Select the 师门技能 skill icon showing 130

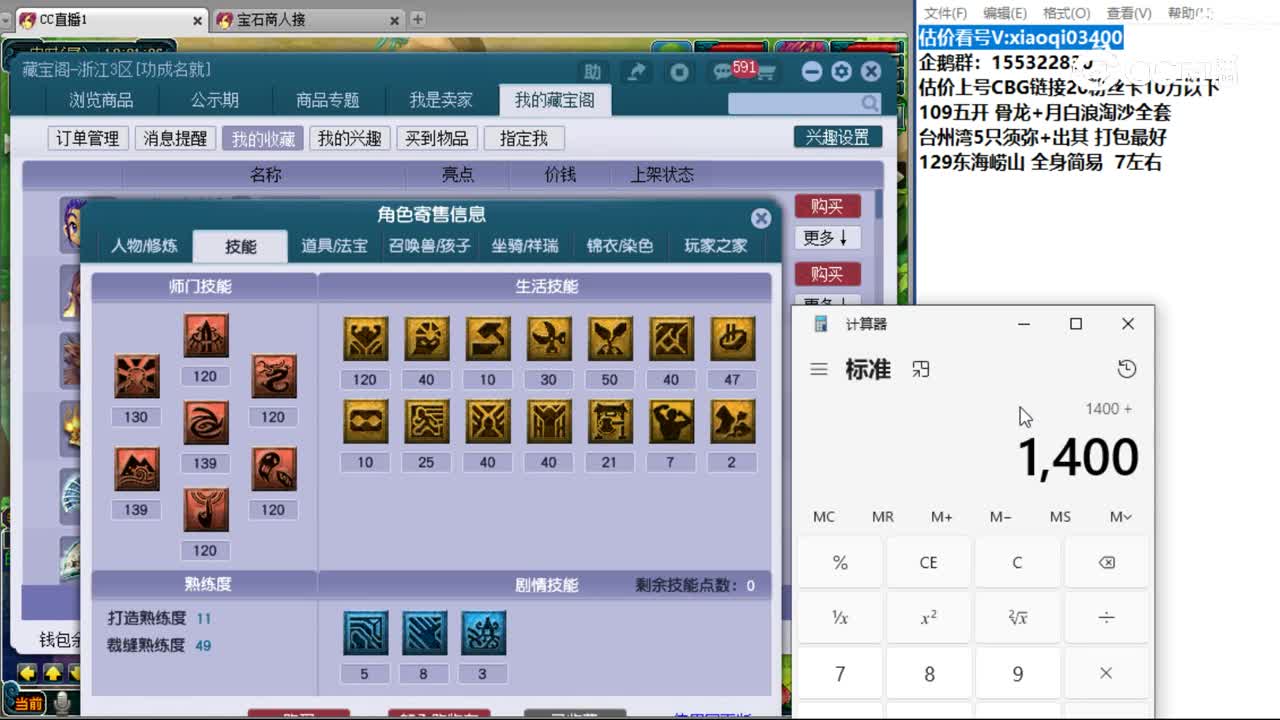(x=137, y=376)
